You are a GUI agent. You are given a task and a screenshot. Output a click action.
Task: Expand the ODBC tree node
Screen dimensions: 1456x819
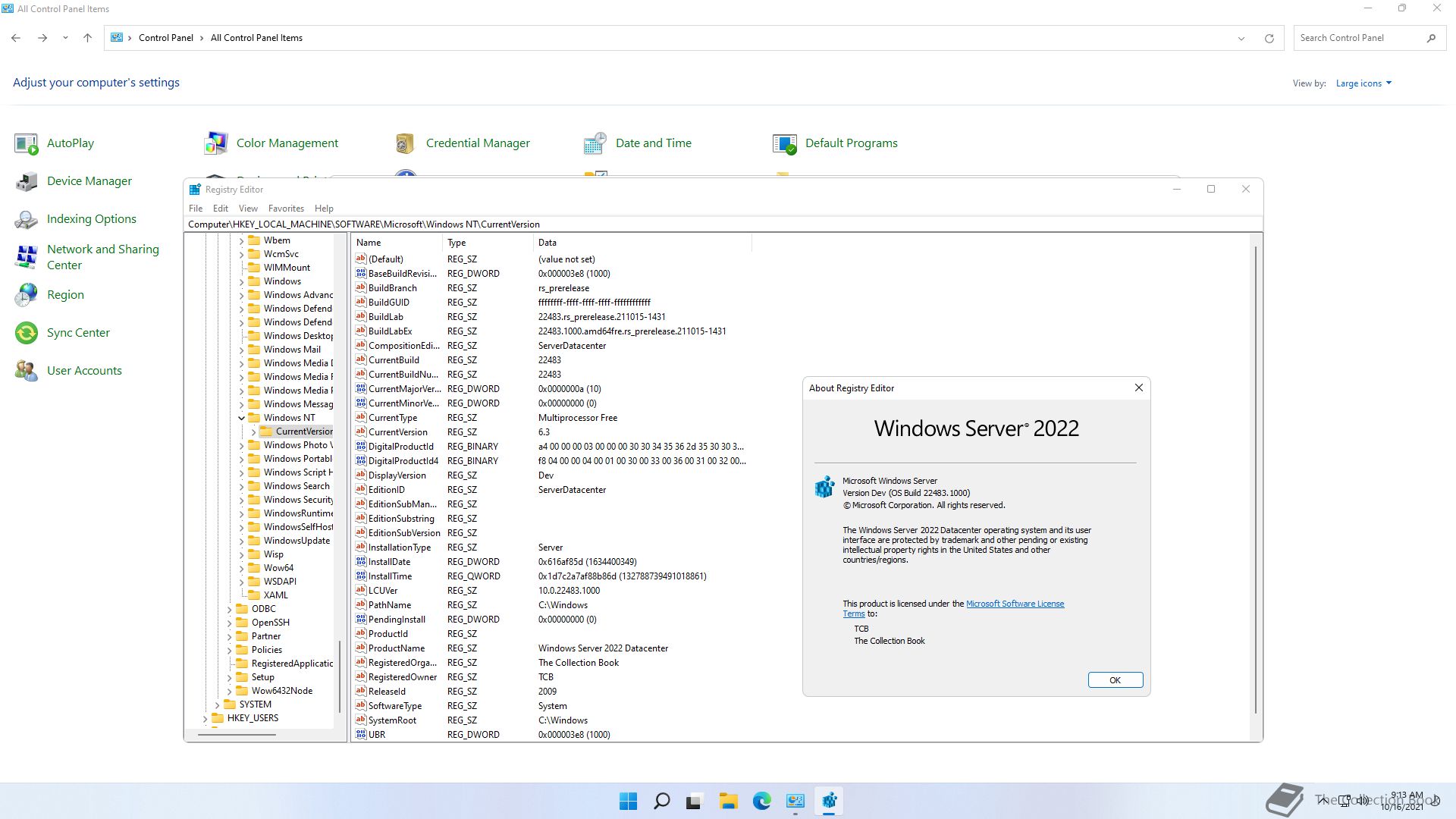[x=229, y=609]
